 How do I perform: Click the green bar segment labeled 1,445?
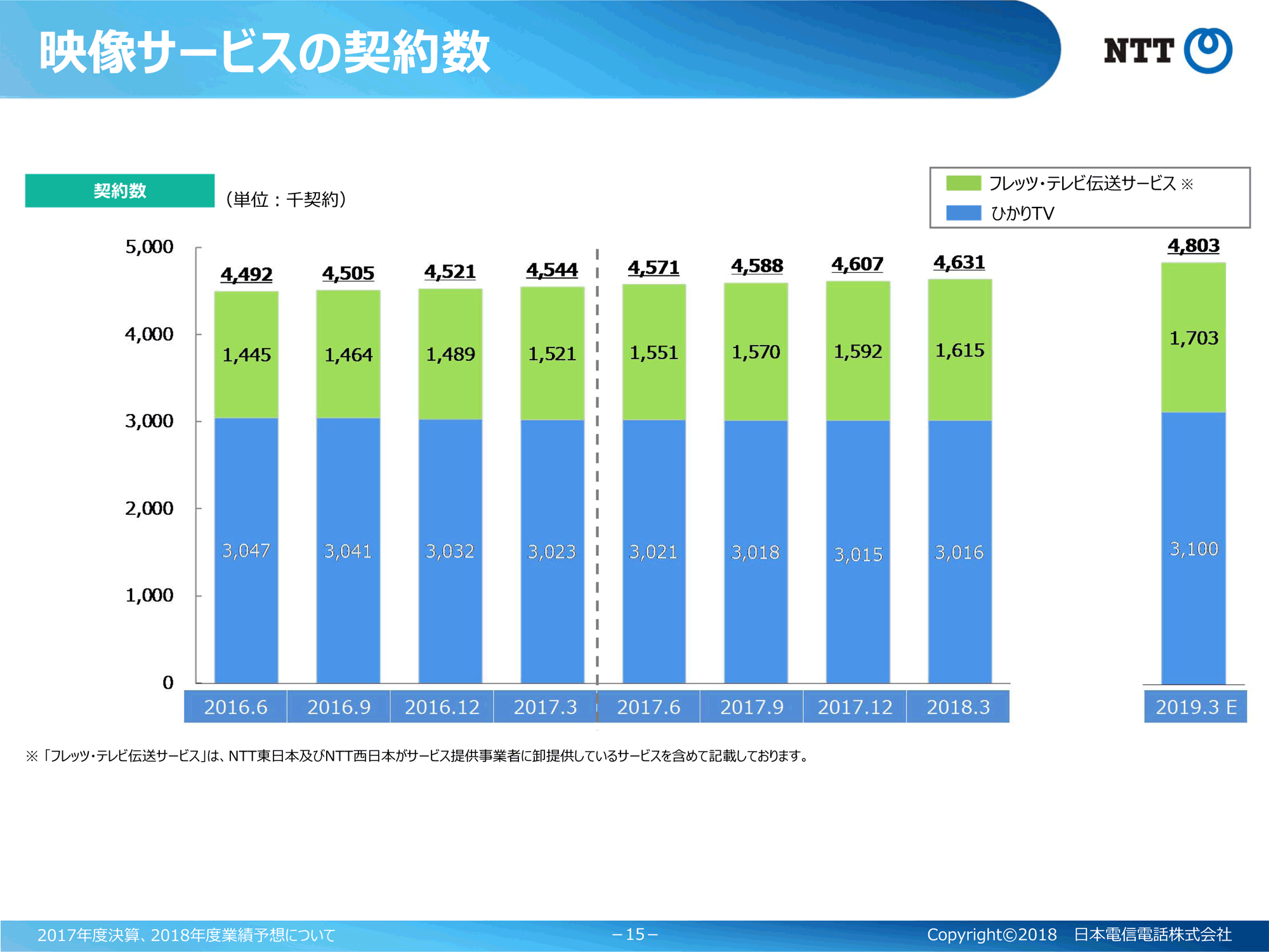(246, 355)
